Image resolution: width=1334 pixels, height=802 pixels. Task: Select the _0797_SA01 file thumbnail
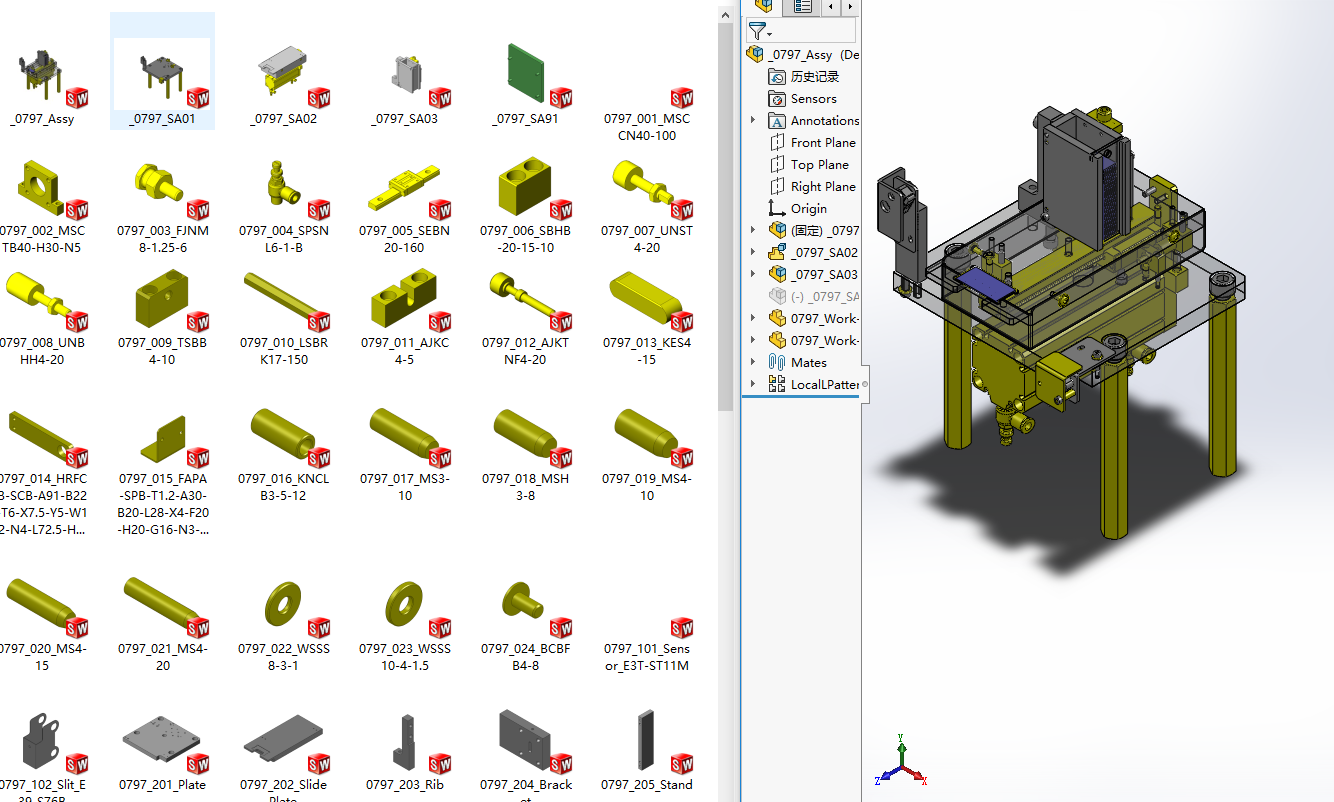tap(162, 75)
